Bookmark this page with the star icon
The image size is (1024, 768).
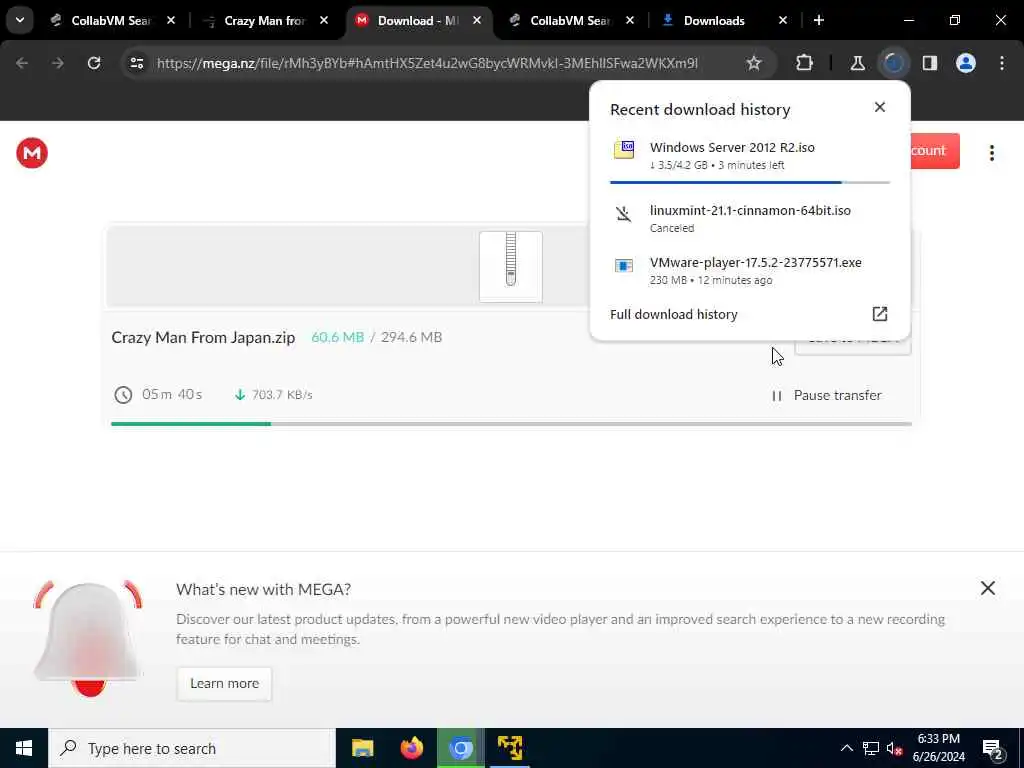point(754,63)
